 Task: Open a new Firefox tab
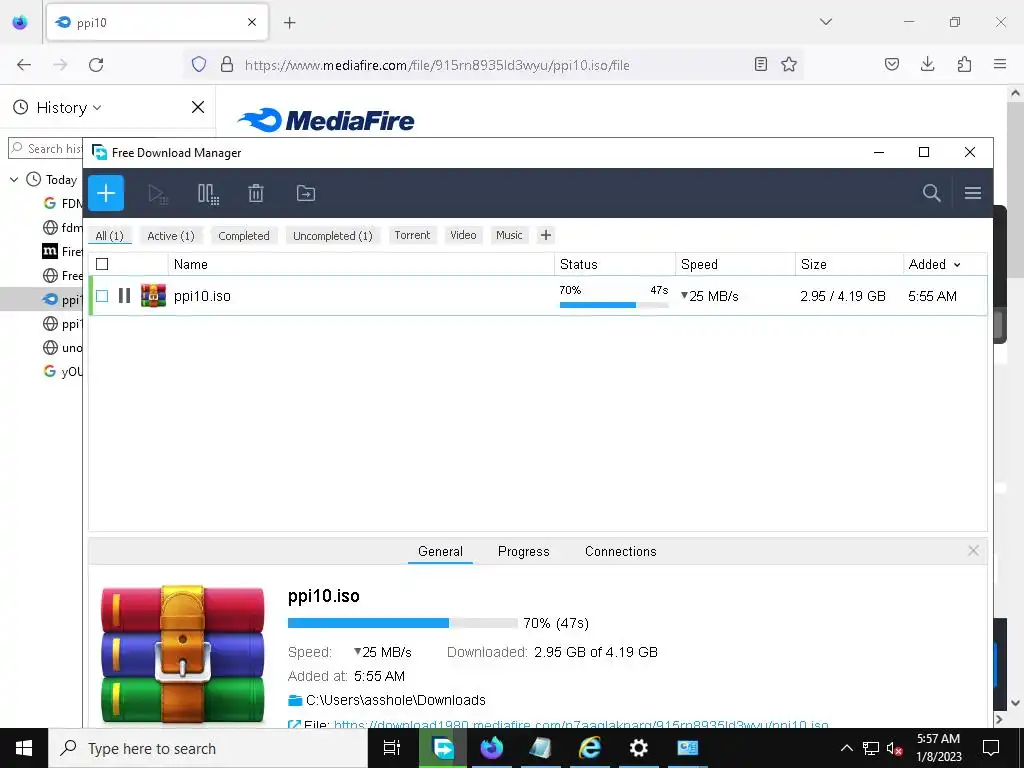[289, 23]
